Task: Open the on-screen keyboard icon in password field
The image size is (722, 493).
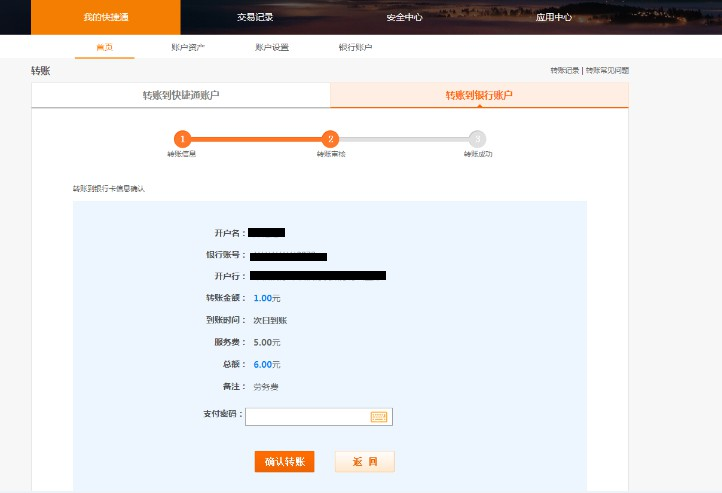Action: point(379,417)
